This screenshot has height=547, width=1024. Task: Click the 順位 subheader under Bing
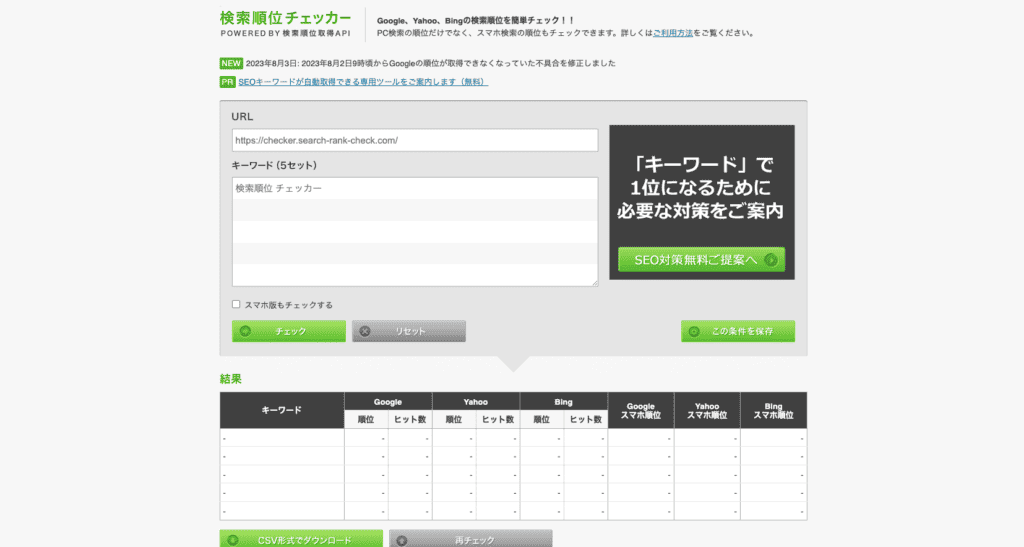coord(541,420)
